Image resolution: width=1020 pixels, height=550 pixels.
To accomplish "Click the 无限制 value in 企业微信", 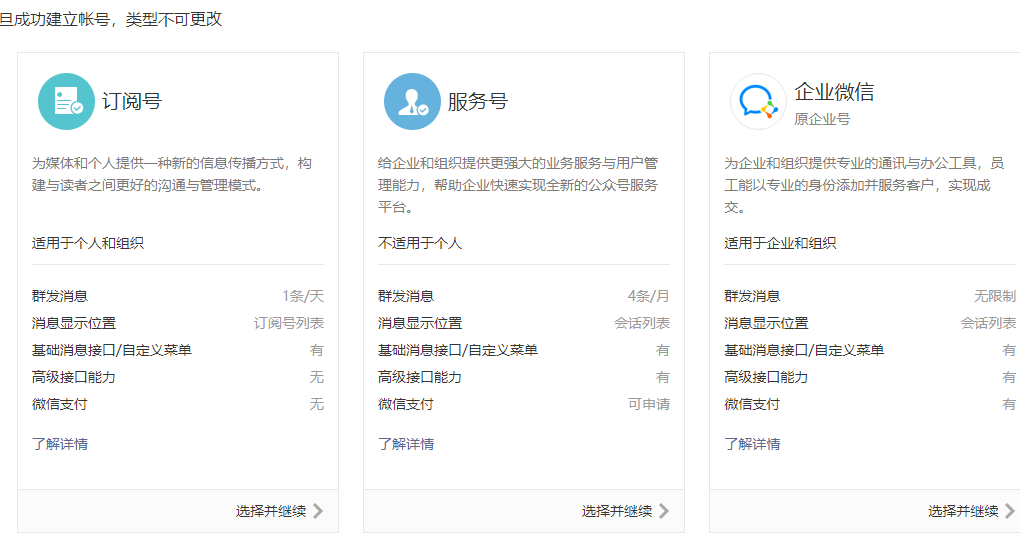I will click(x=995, y=296).
